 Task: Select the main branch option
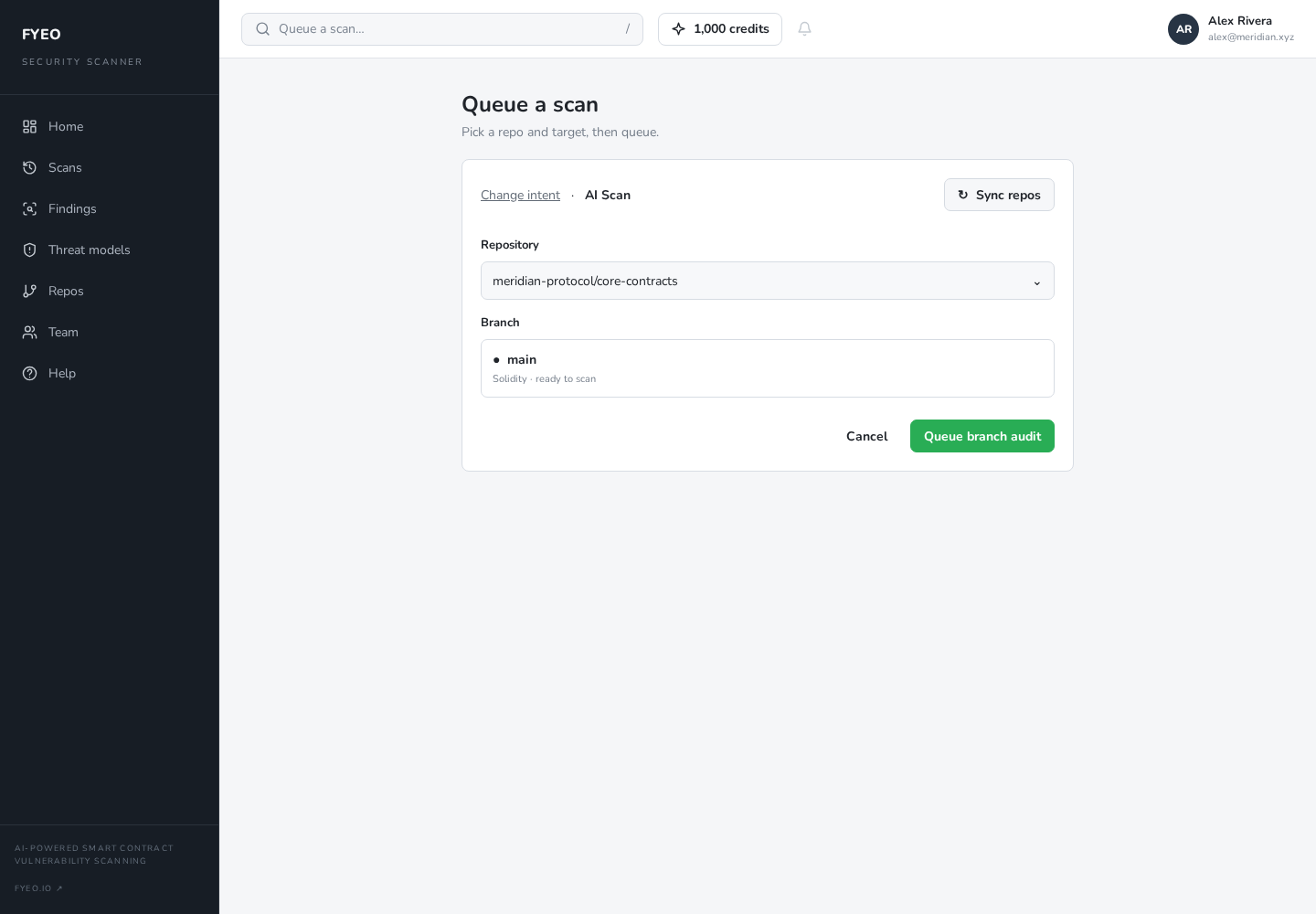[768, 368]
